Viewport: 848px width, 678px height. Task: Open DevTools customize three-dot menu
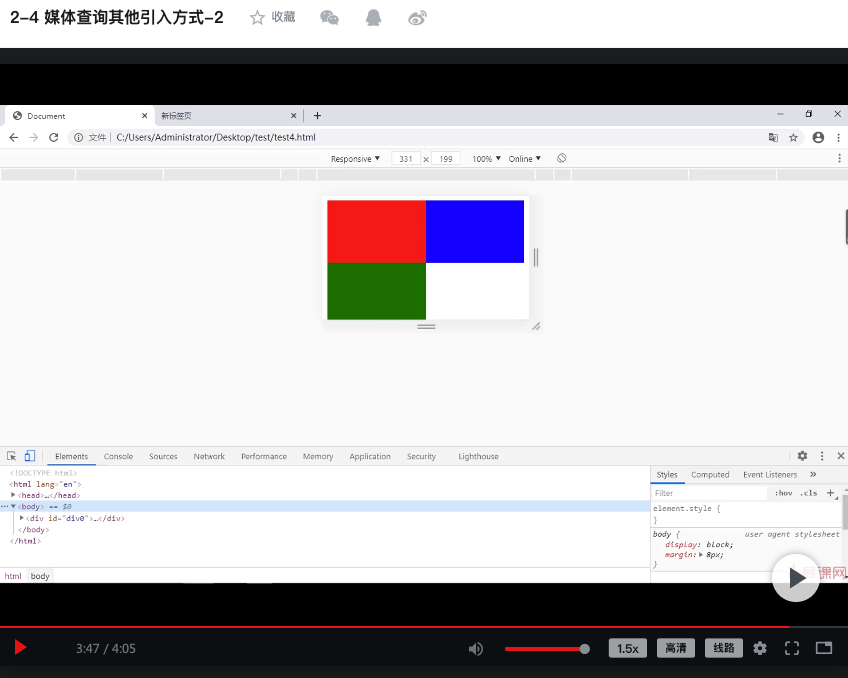822,456
